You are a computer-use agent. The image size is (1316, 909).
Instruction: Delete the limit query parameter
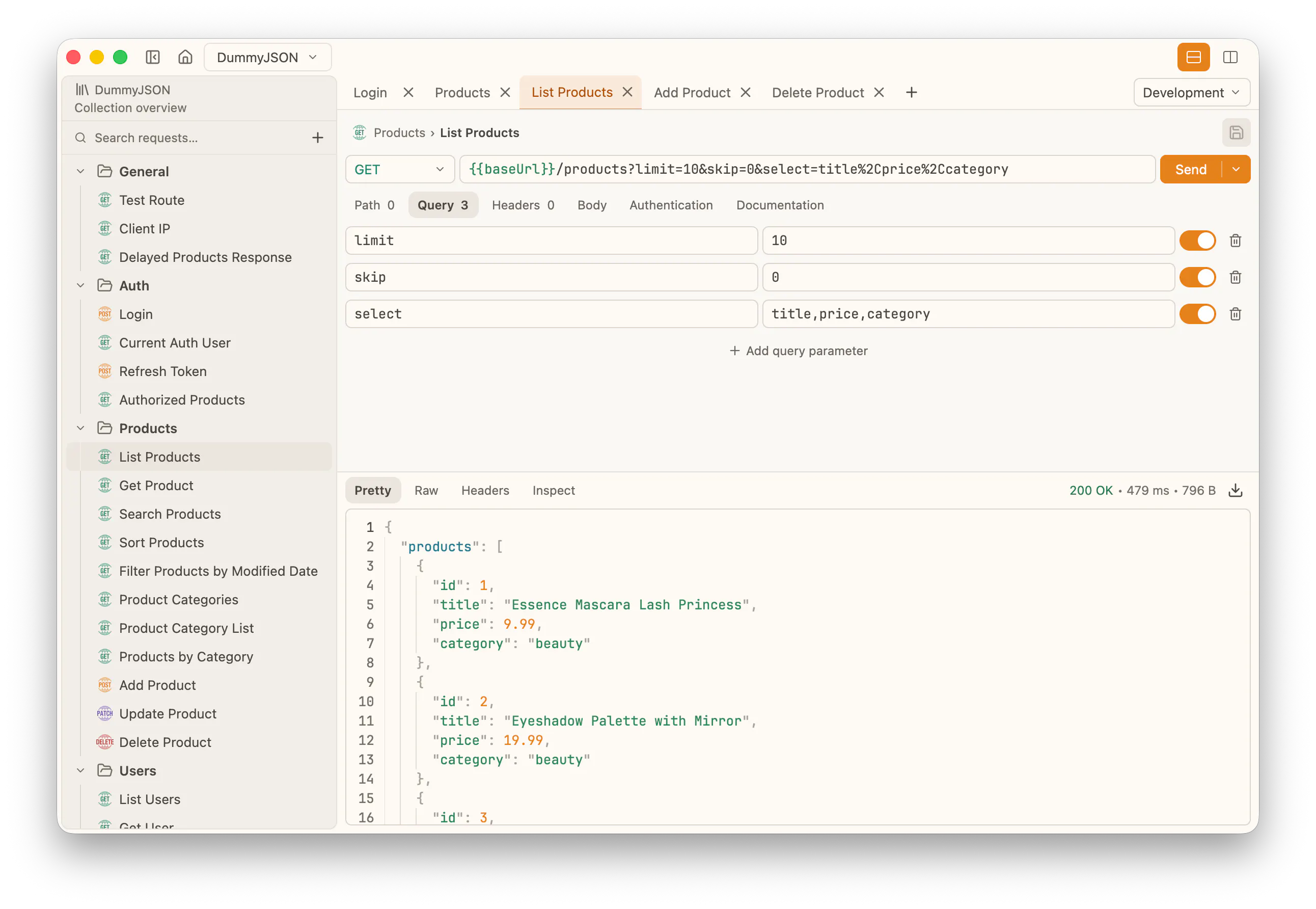coord(1235,241)
